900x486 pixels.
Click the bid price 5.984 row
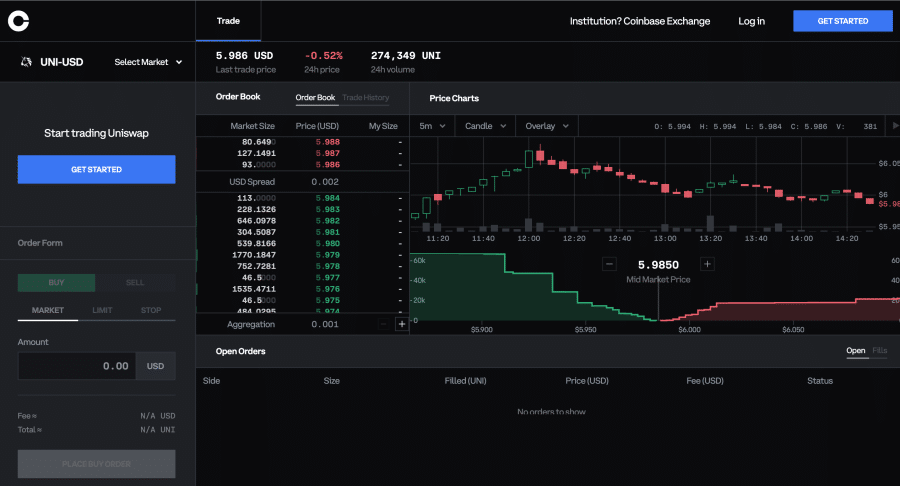tap(302, 198)
